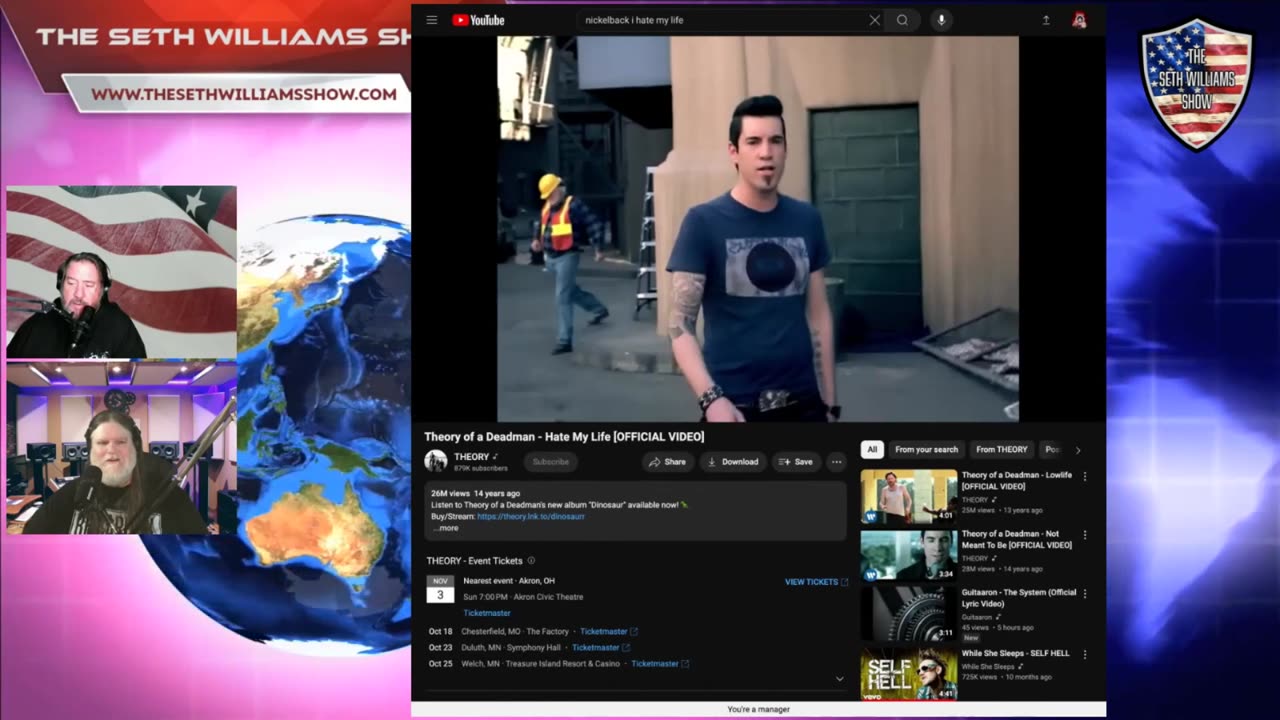
Task: Open 'Not Meant To Be [OFFICIAL VIDEO]' title
Action: 1017,540
